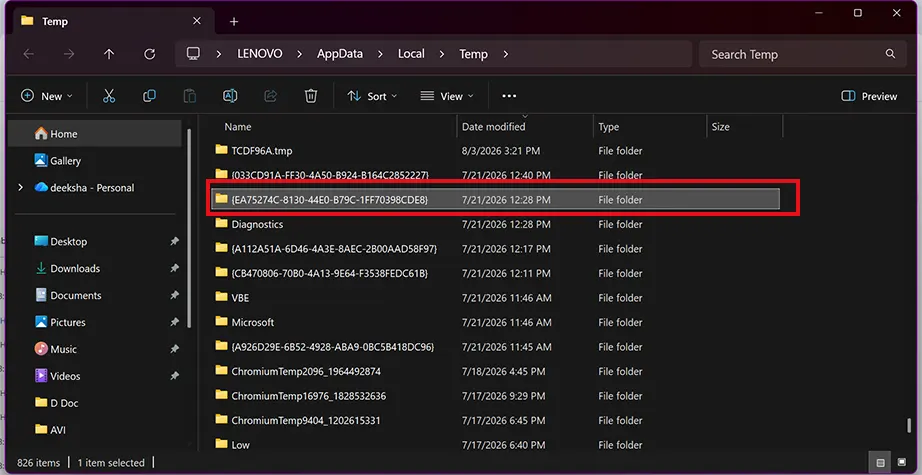This screenshot has width=922, height=475.
Task: Unpin Pictures from quick access
Action: click(174, 322)
